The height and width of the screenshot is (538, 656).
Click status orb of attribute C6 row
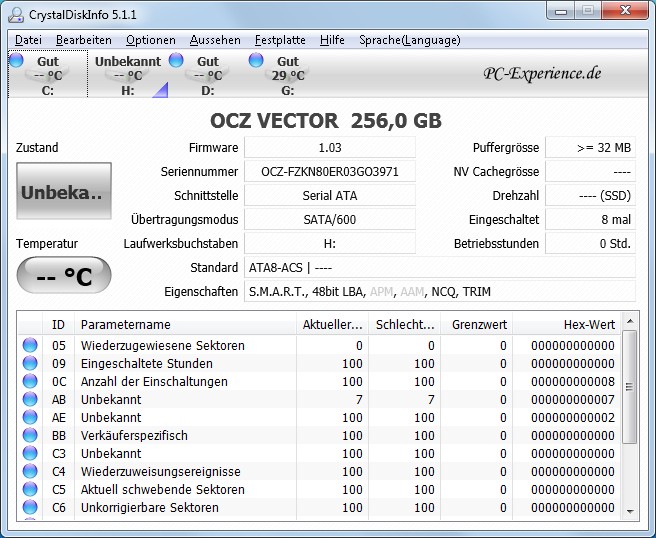coord(30,507)
